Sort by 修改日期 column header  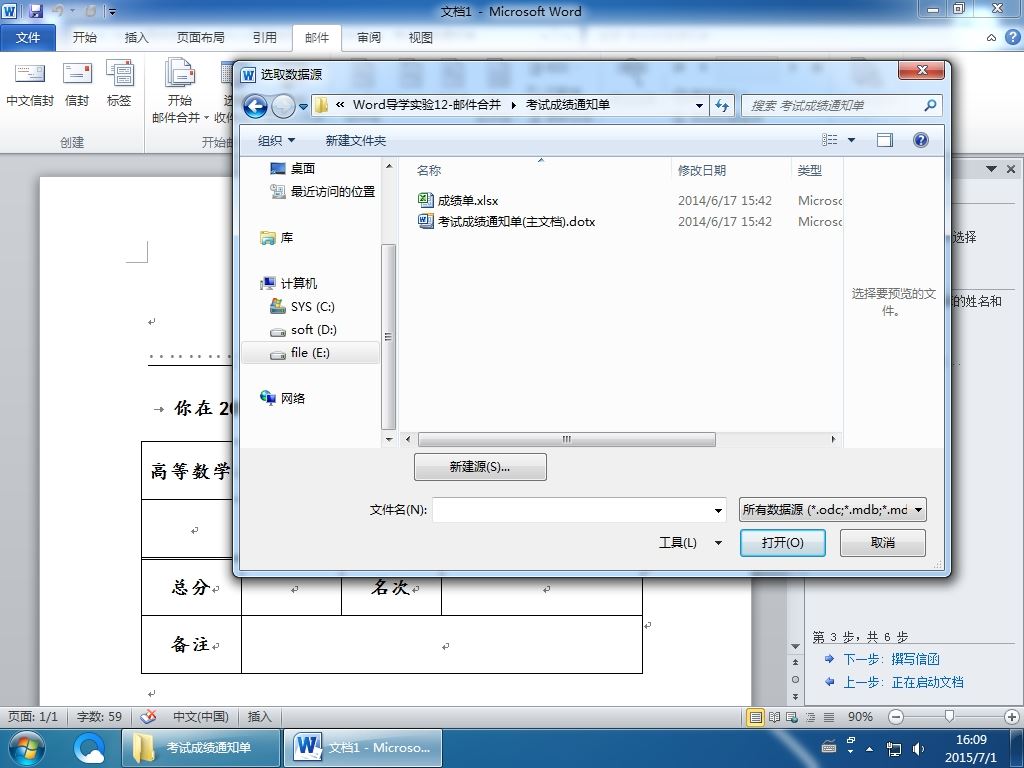[x=702, y=170]
